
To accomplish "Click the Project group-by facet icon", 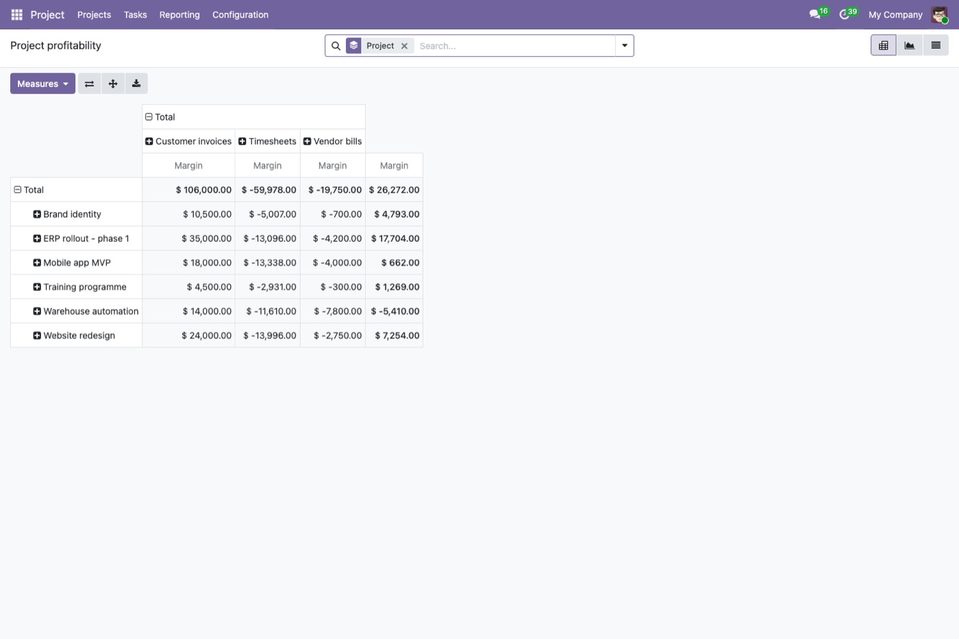I will click(354, 46).
